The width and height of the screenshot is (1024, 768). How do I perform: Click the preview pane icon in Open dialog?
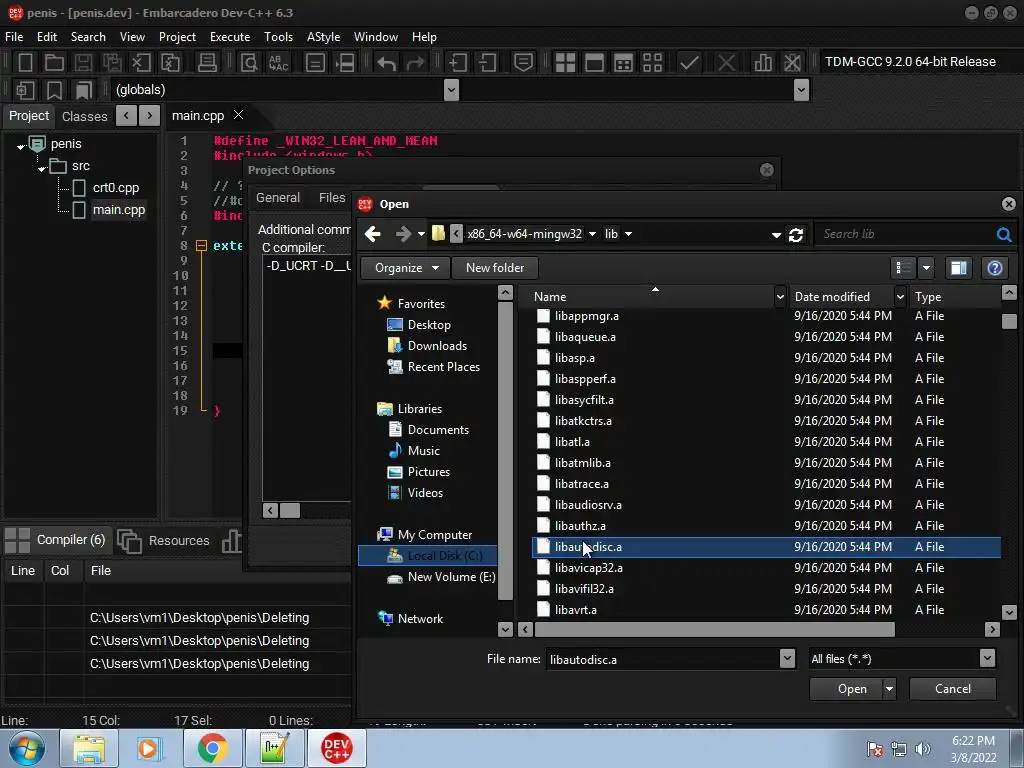[958, 268]
